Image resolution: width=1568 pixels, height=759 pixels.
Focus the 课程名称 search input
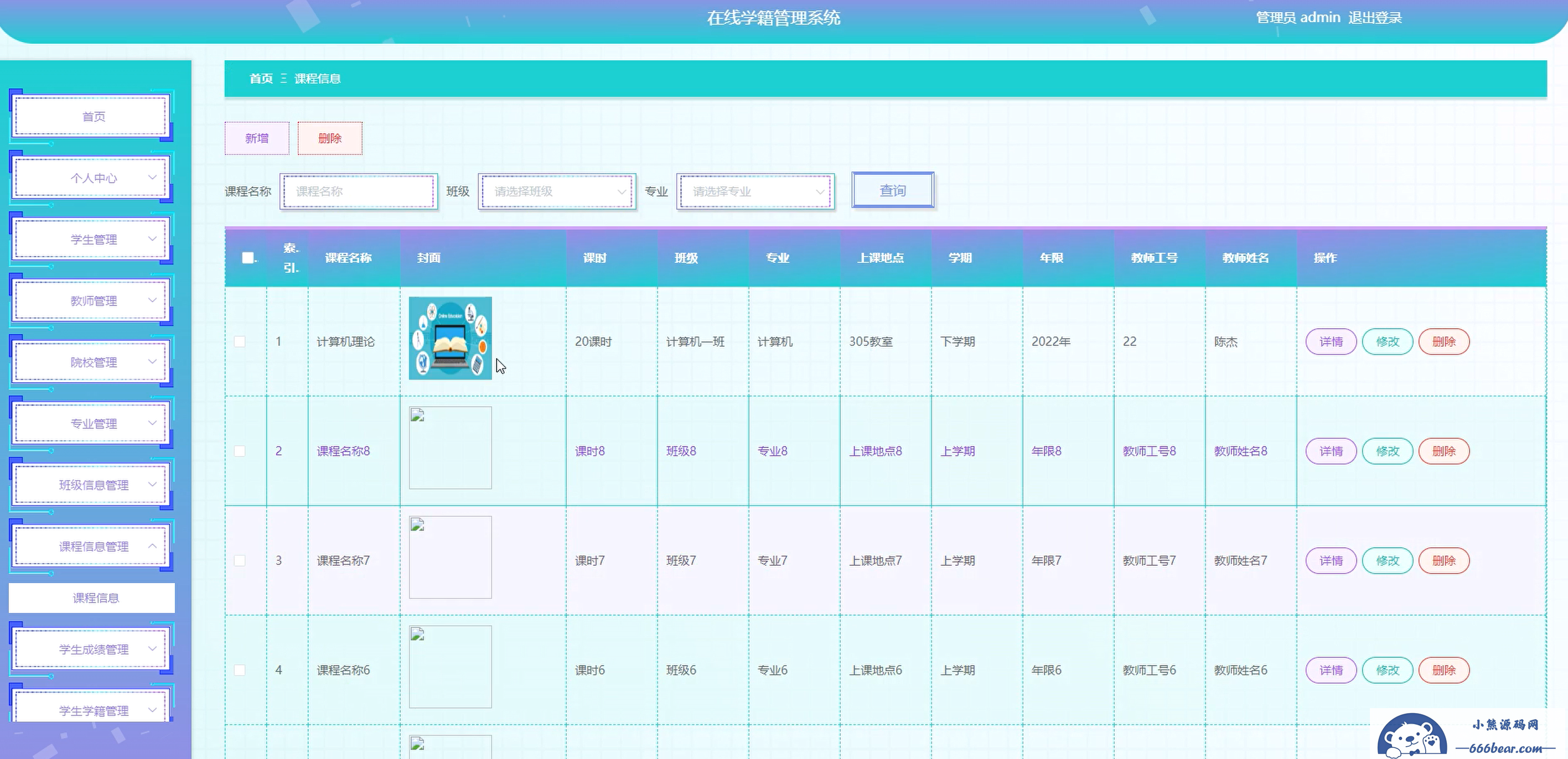pos(359,191)
